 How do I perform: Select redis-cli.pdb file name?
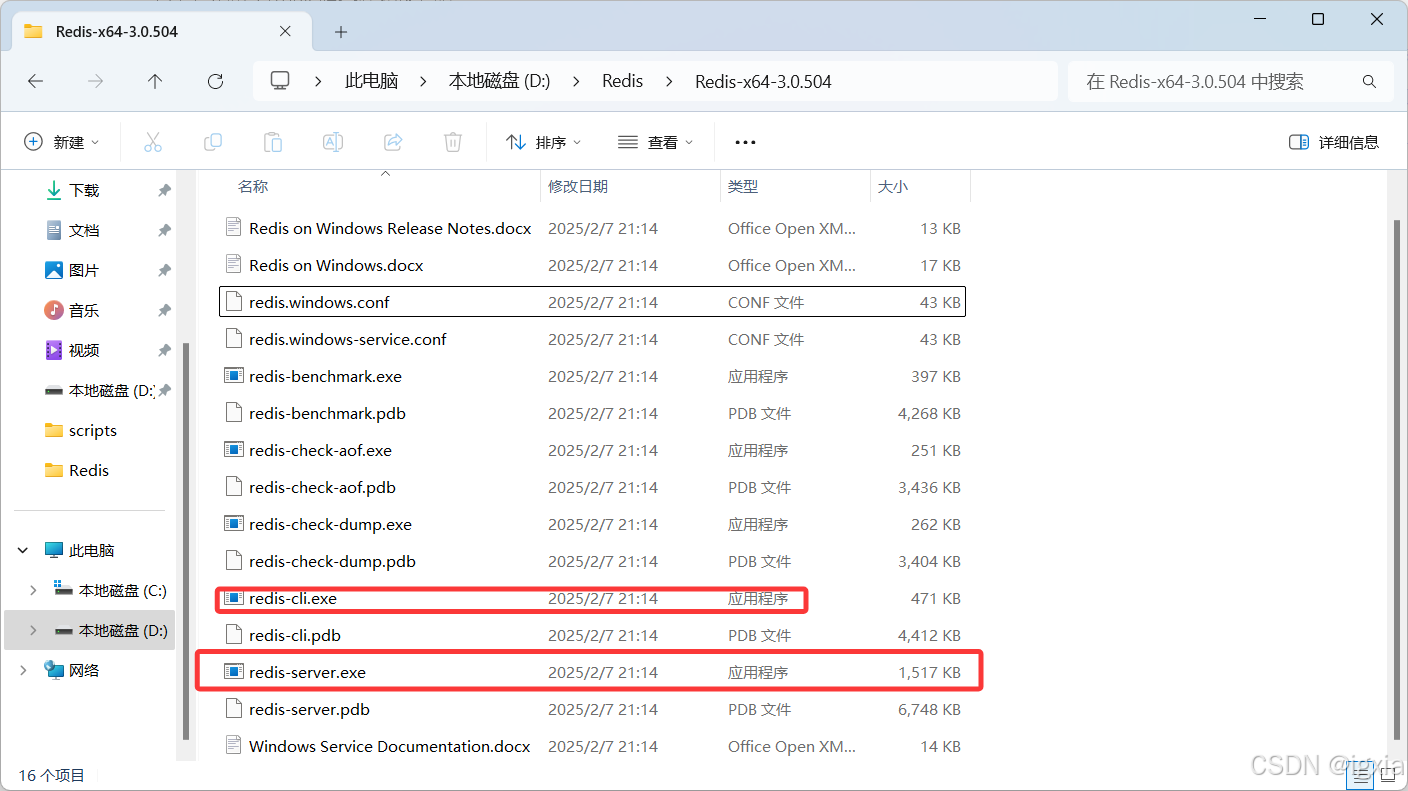point(295,635)
